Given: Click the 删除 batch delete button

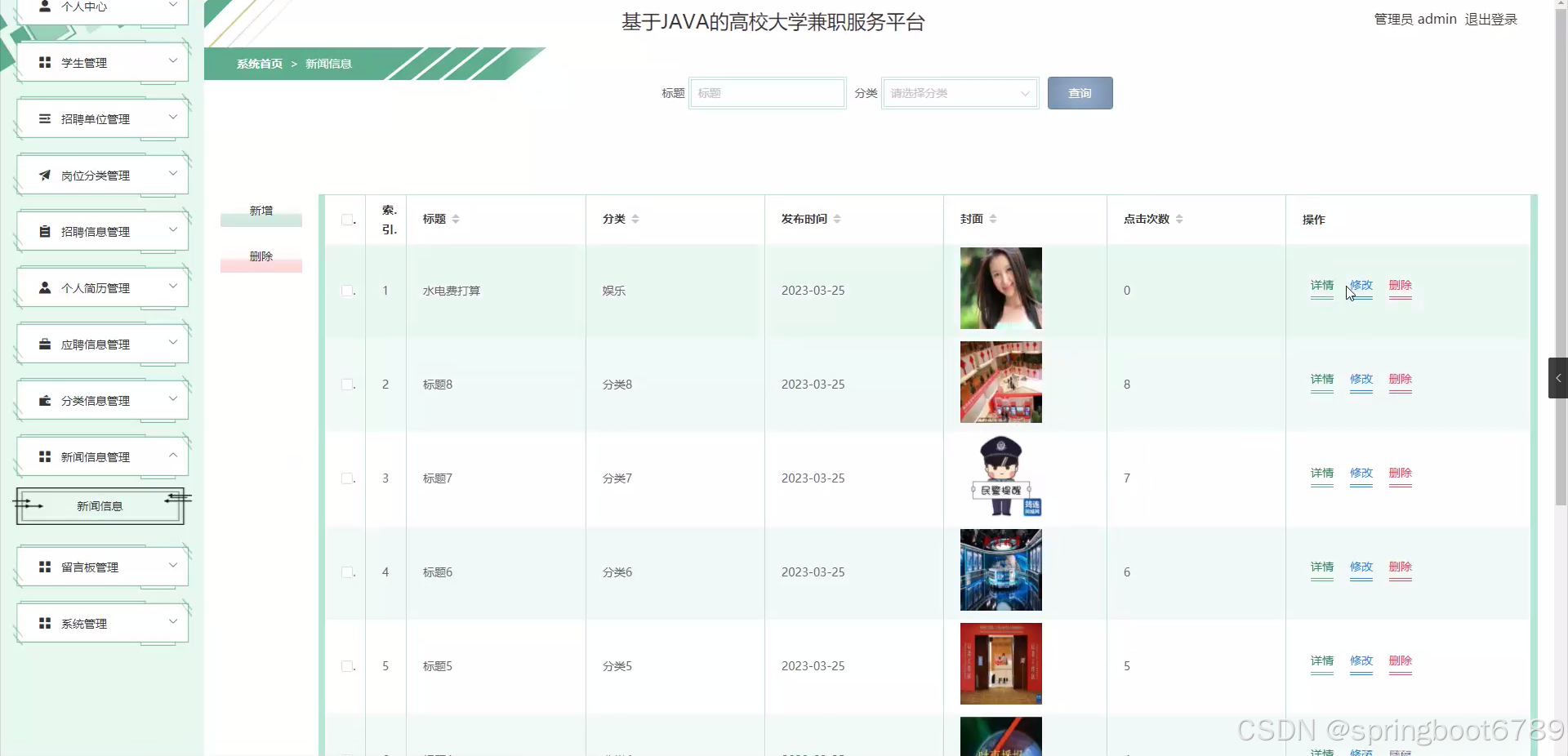Looking at the screenshot, I should tap(261, 259).
